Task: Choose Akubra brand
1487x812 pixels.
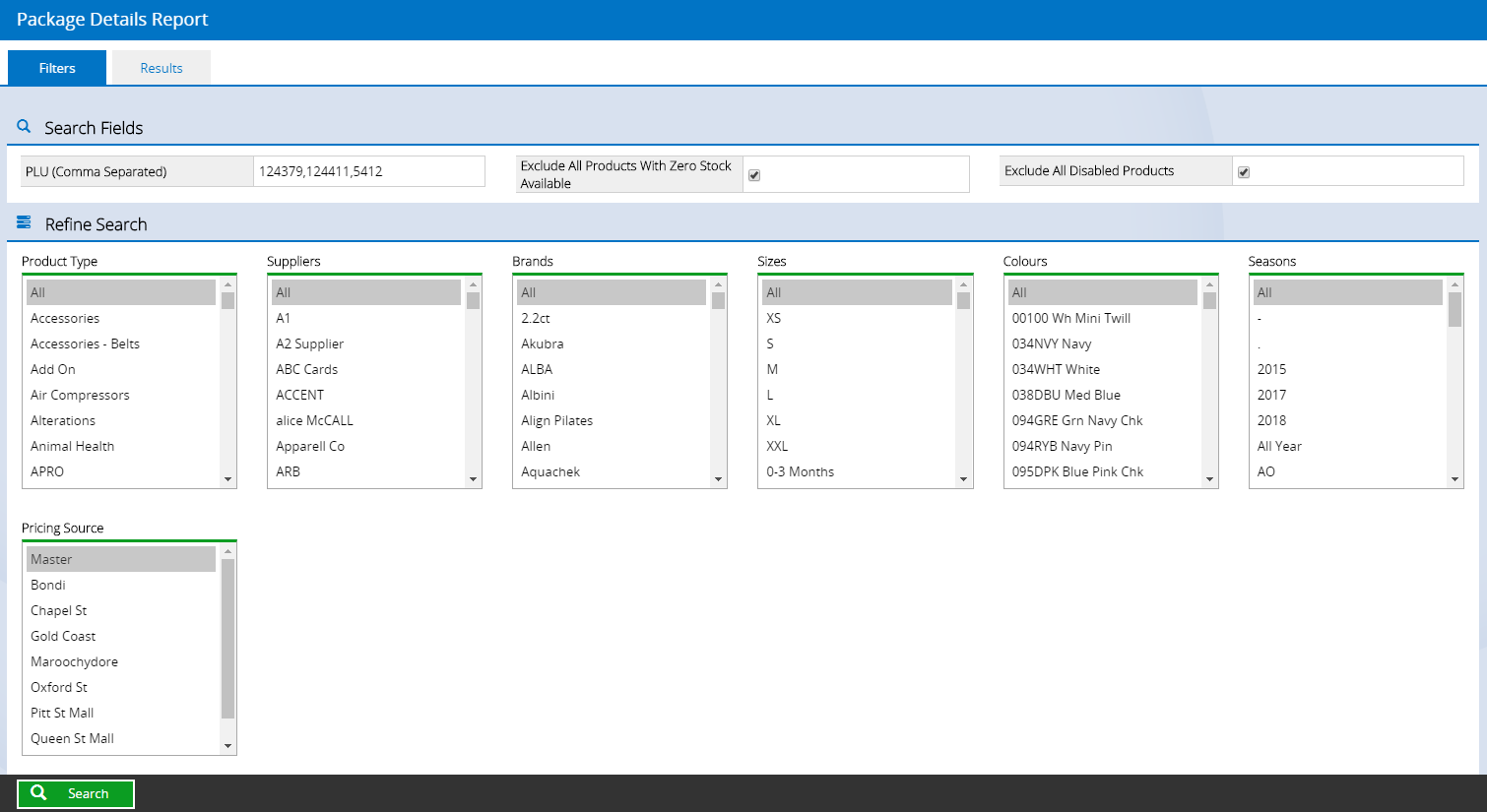Action: coord(612,344)
